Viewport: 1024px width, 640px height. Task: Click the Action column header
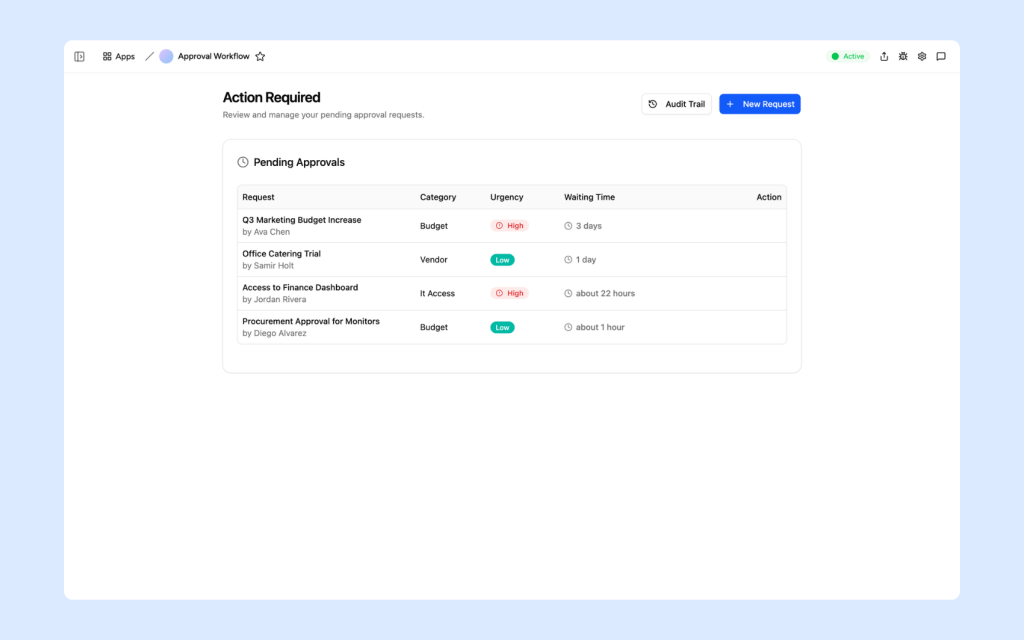(x=769, y=197)
